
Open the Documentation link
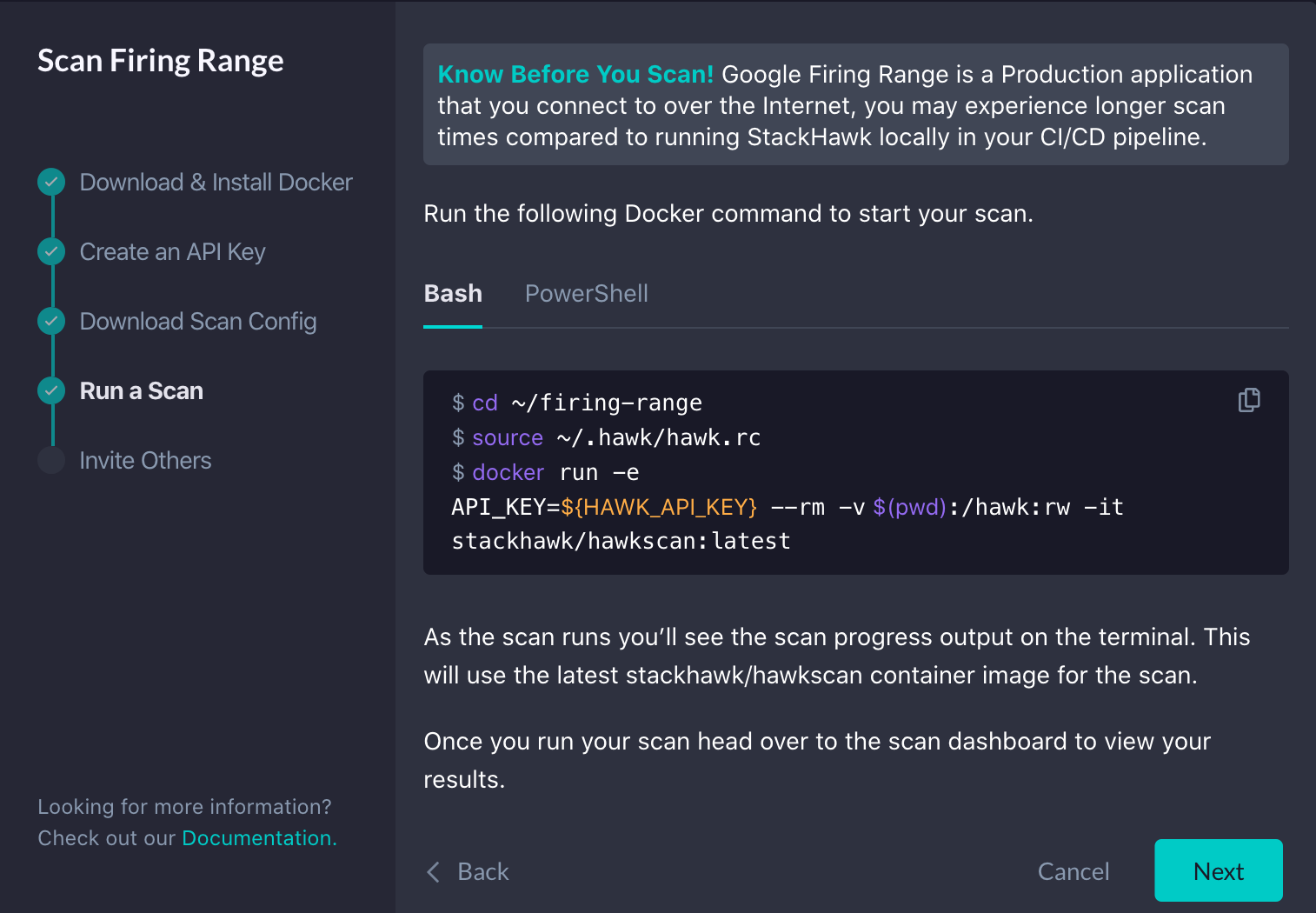[x=258, y=838]
